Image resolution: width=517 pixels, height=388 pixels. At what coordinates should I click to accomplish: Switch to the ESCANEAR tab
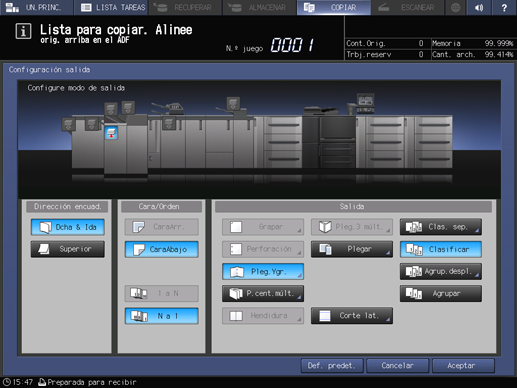point(408,7)
